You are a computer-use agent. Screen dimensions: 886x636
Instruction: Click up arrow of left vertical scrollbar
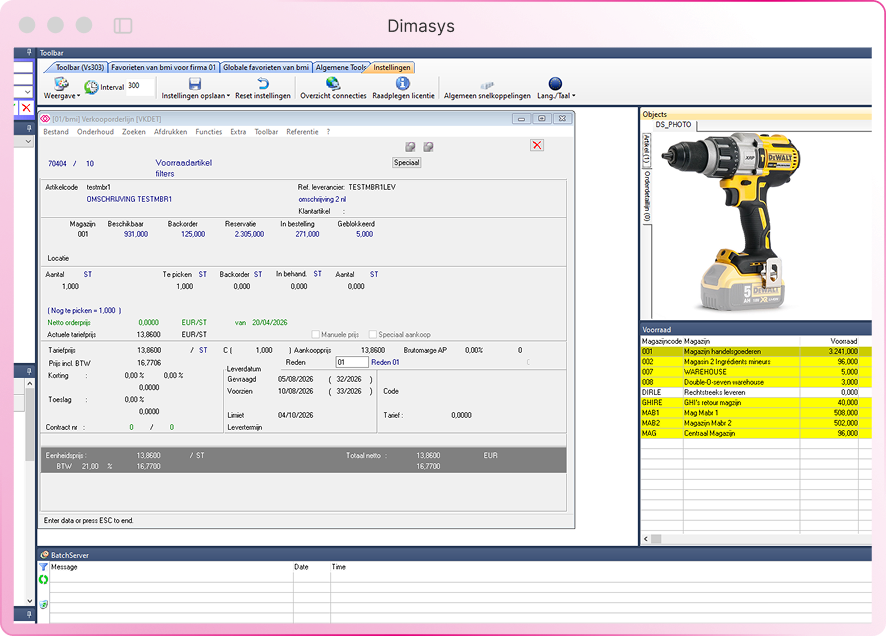pyautogui.click(x=29, y=384)
